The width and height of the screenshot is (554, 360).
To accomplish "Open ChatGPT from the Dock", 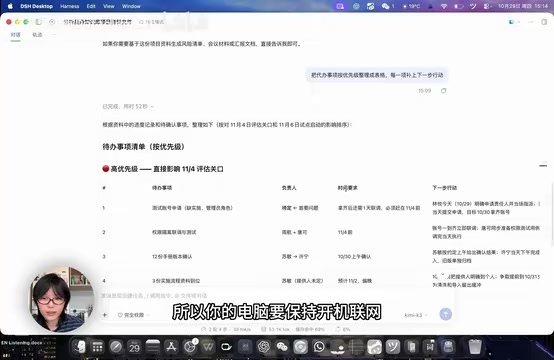I will [x=263, y=347].
